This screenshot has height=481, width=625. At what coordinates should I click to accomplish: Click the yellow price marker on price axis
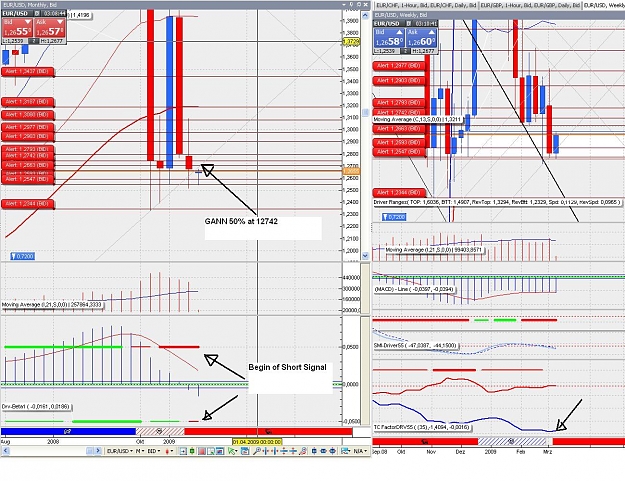(351, 42)
